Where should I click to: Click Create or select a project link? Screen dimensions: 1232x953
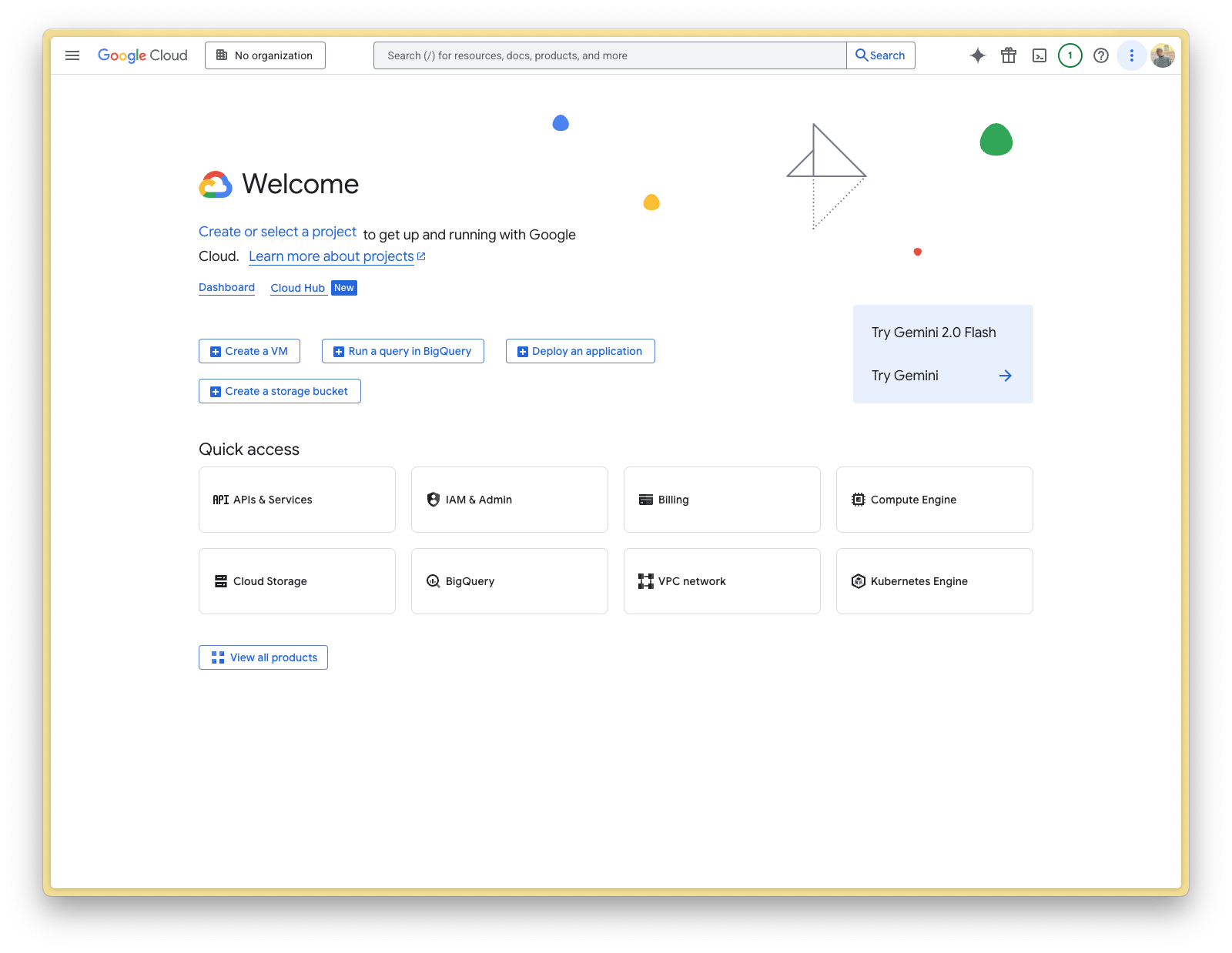[x=277, y=232]
